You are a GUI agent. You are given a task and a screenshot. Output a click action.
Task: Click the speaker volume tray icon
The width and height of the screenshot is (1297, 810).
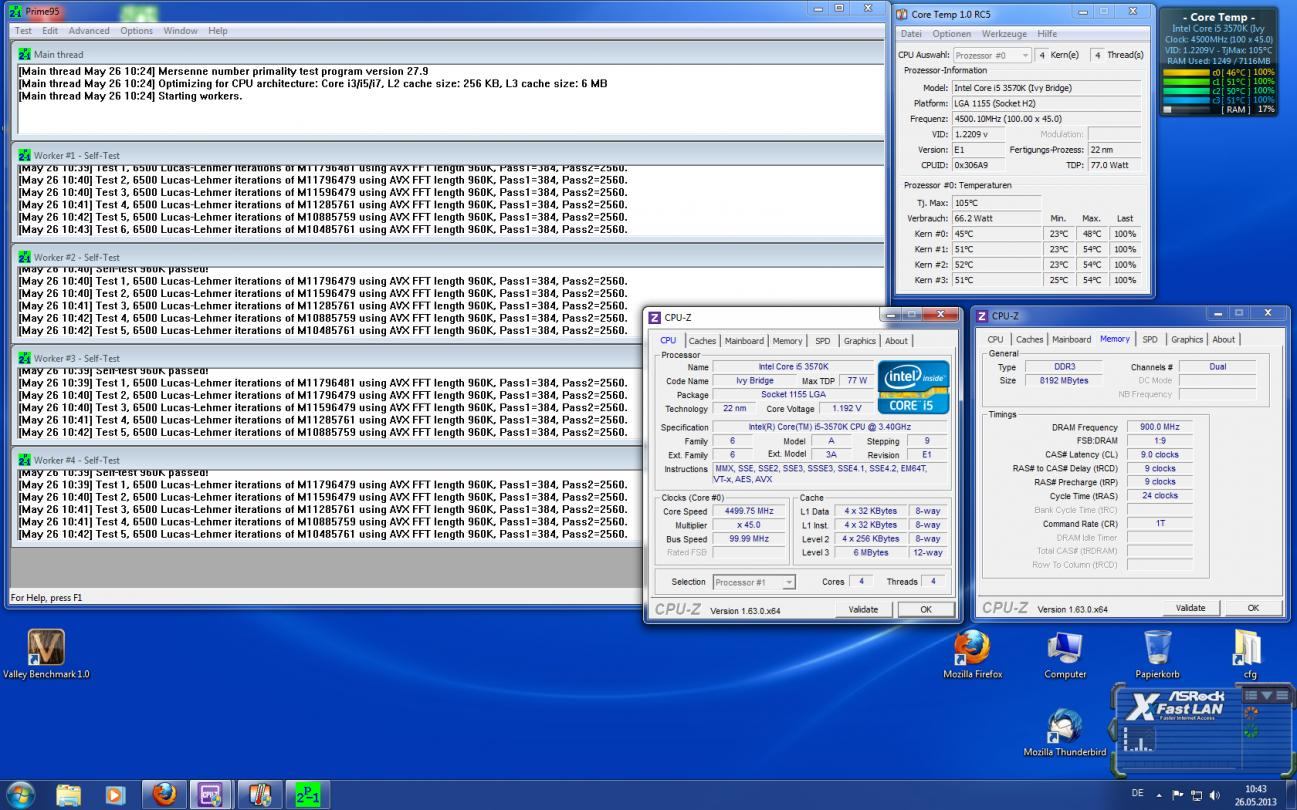click(1214, 795)
